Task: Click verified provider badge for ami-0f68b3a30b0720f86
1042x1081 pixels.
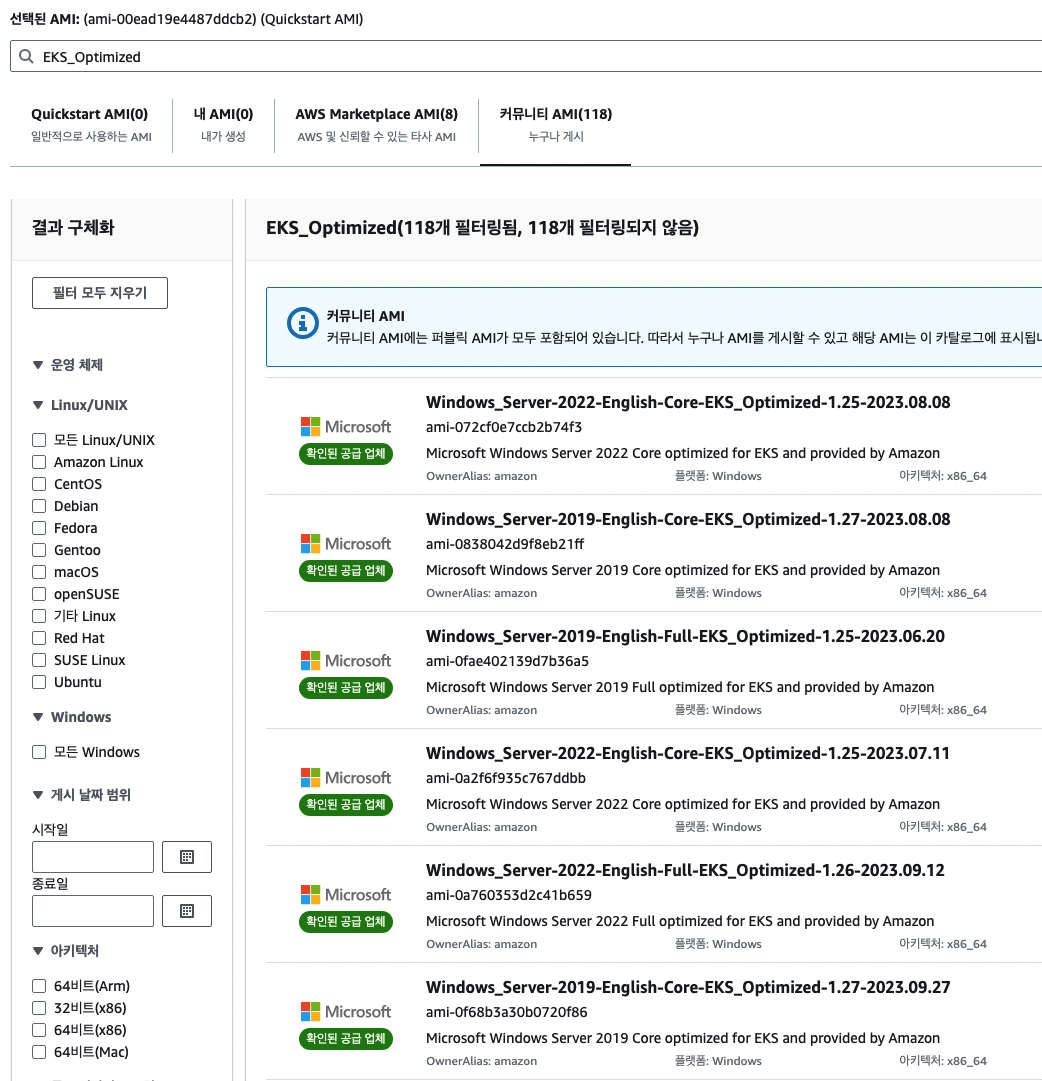Action: (x=345, y=1038)
